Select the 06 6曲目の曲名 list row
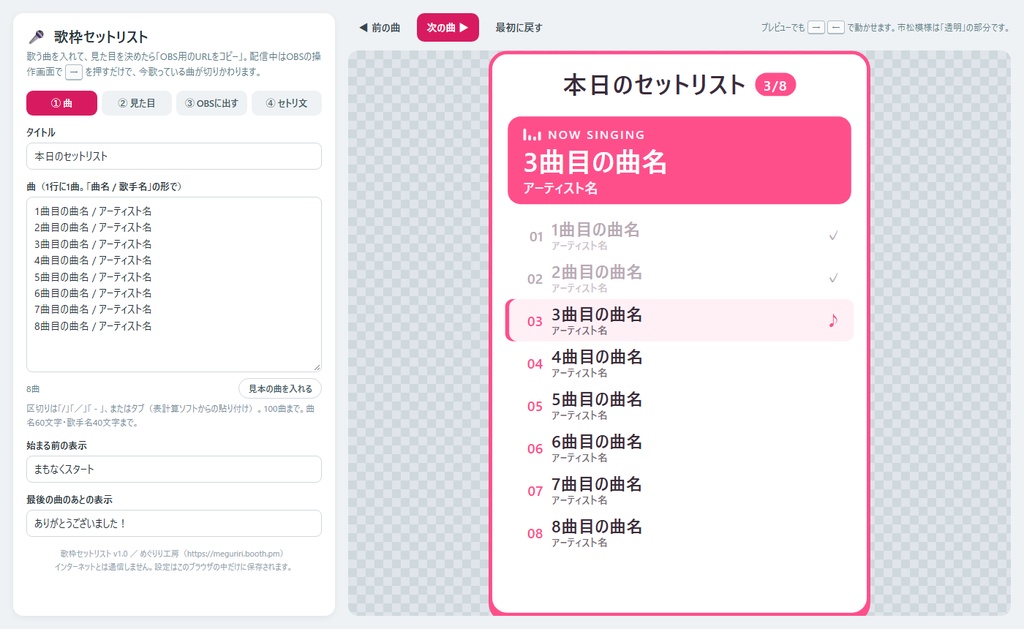 (x=680, y=448)
